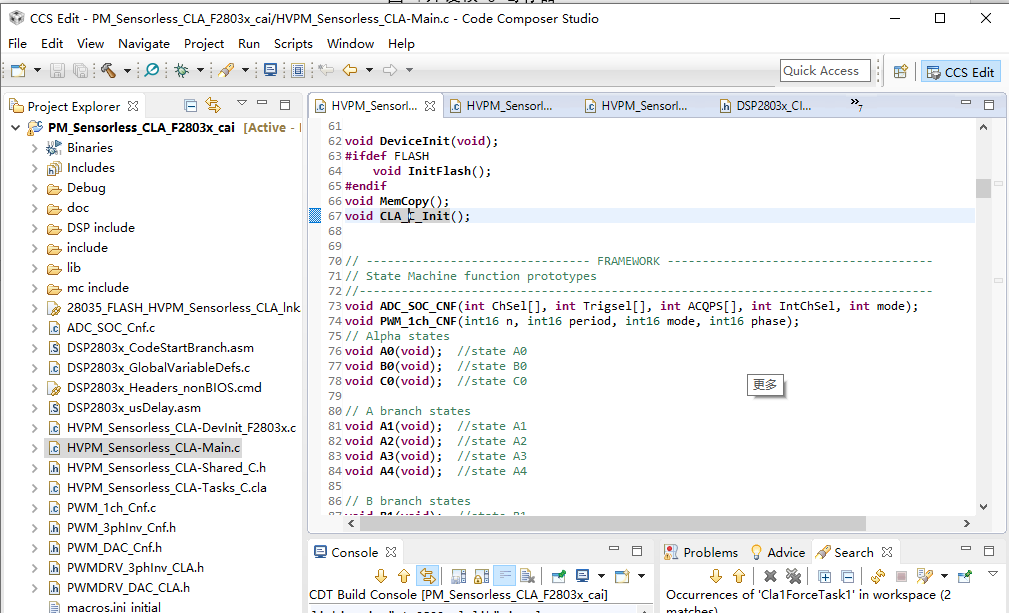This screenshot has height=613, width=1009.
Task: Open the Scripts menu
Action: 293,44
